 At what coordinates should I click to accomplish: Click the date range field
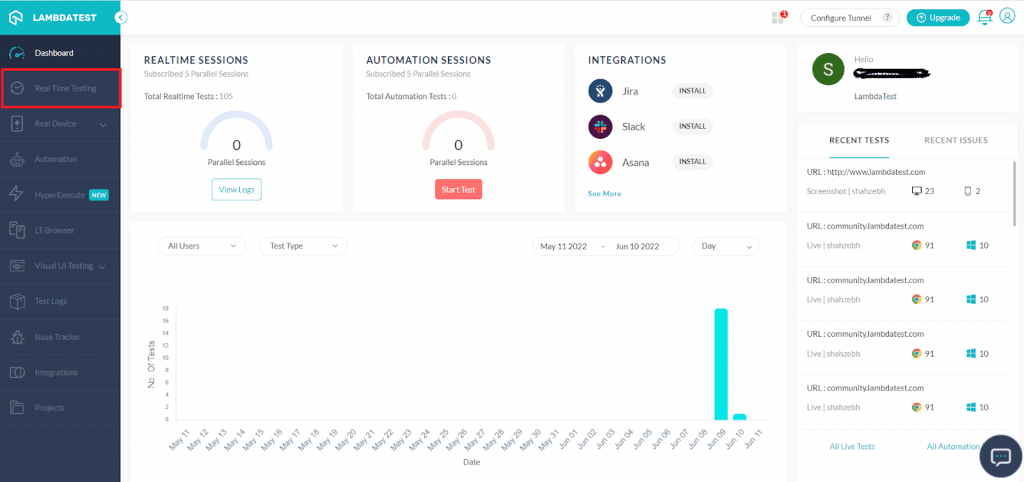click(x=605, y=246)
